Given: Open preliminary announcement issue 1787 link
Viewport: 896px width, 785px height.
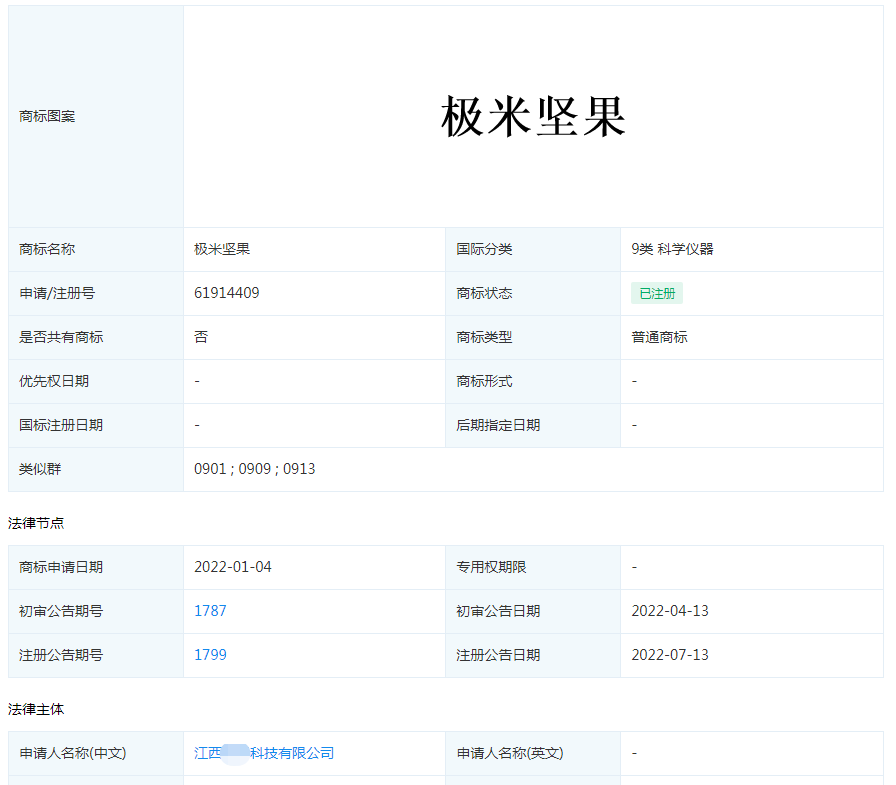Looking at the screenshot, I should coord(210,611).
